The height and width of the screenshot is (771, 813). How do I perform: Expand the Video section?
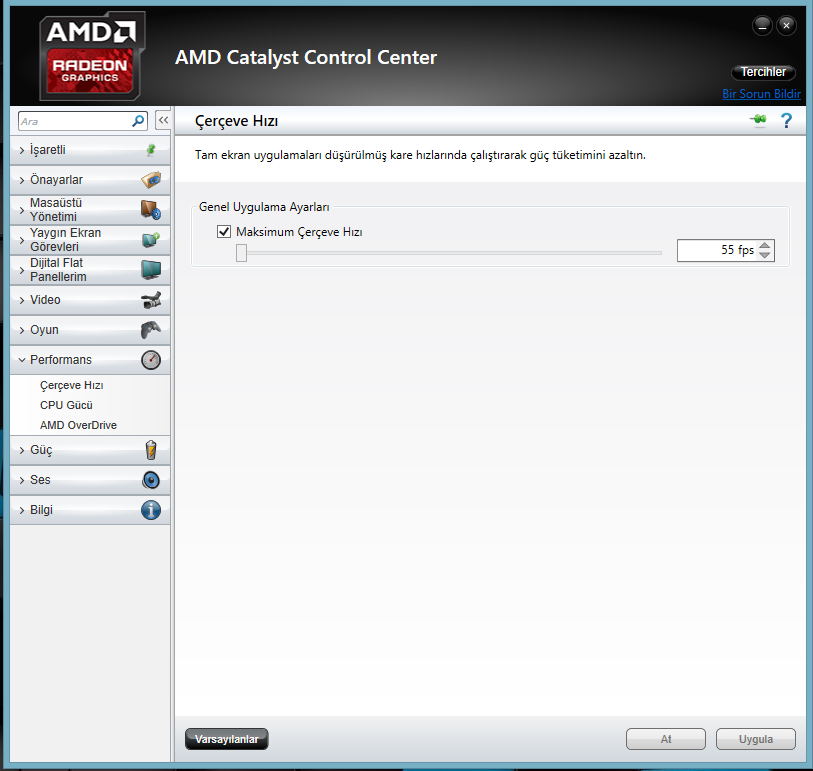[90, 300]
